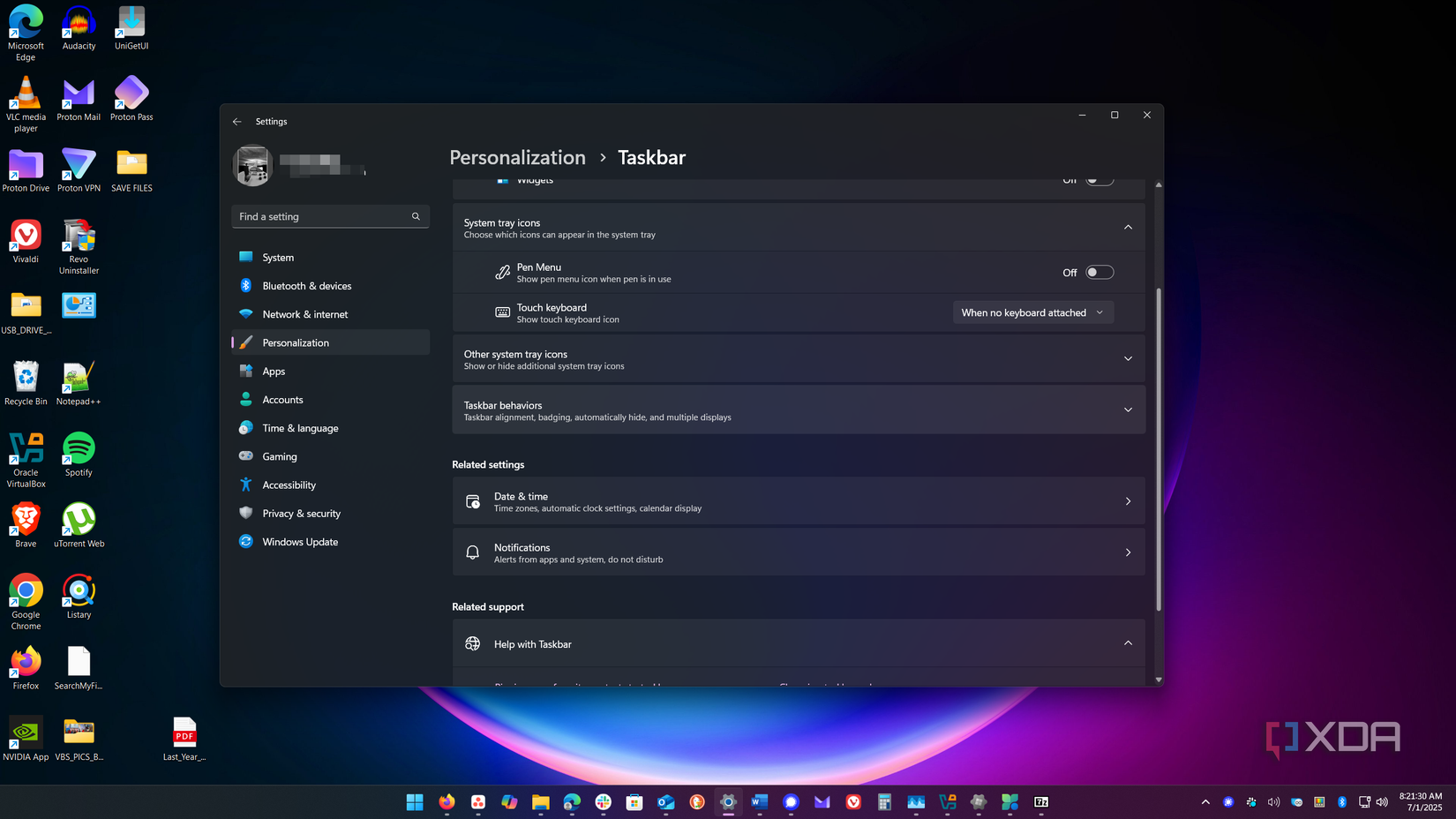Open Privacy & security settings

pos(330,514)
